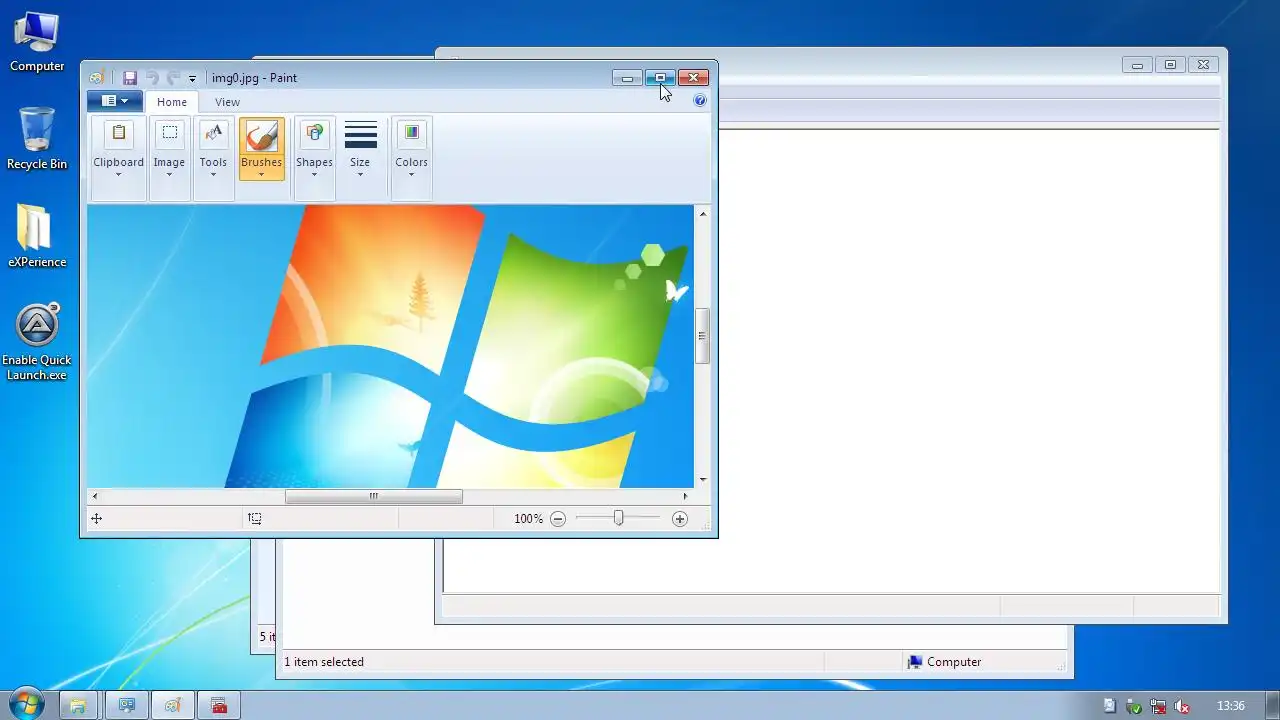Image resolution: width=1280 pixels, height=720 pixels.
Task: Open the blue Paint file menu button
Action: coord(114,101)
